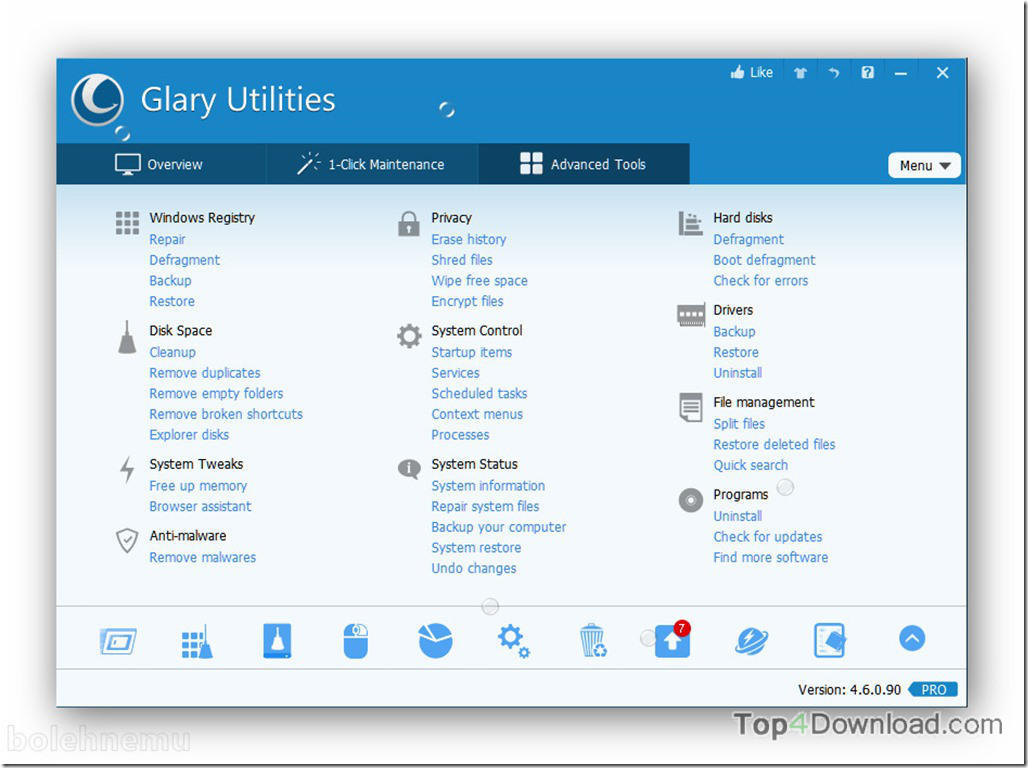
Task: Open Erase history link
Action: click(469, 239)
